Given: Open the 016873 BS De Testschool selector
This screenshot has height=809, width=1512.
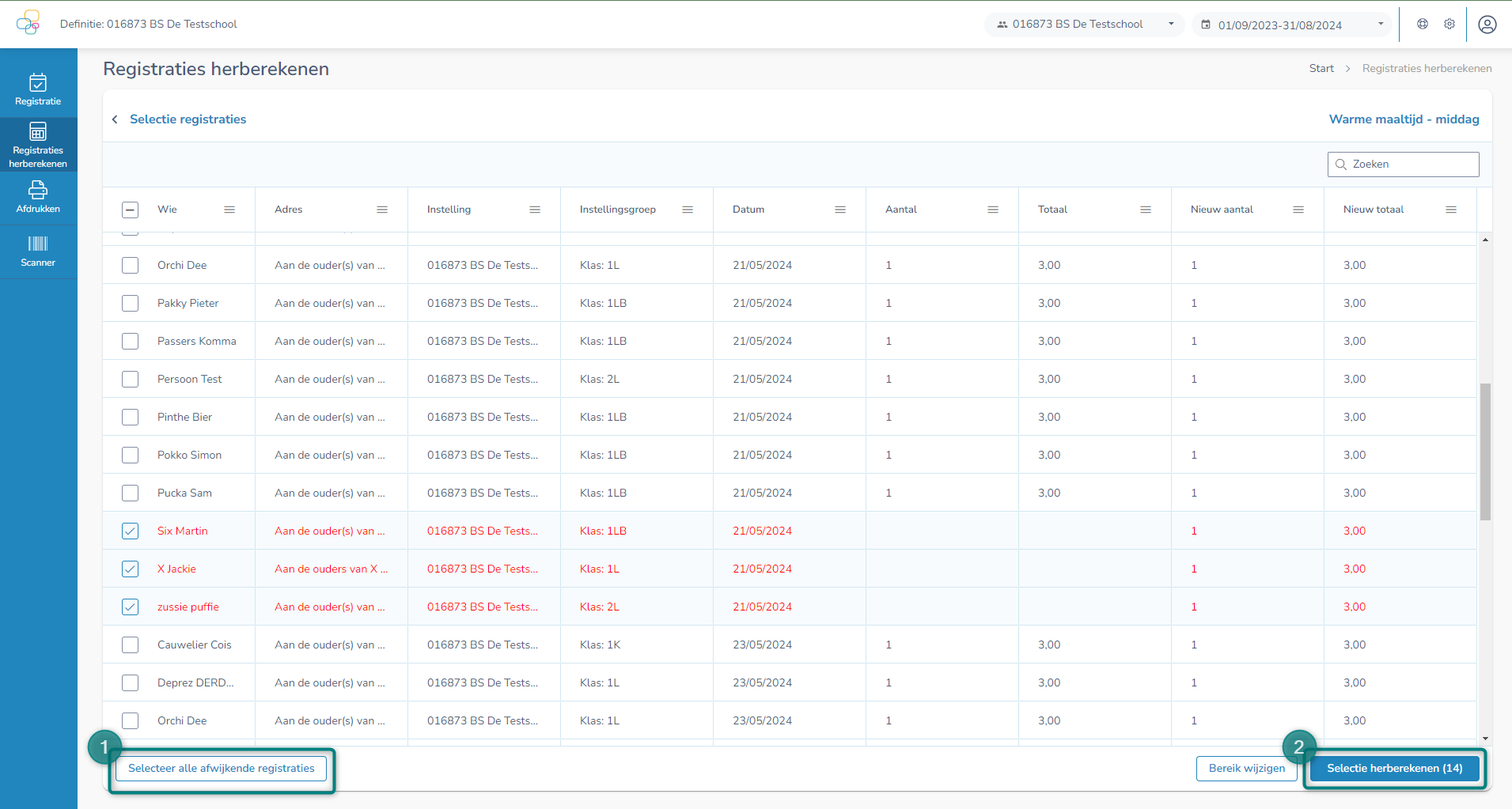Looking at the screenshot, I should pos(1083,24).
